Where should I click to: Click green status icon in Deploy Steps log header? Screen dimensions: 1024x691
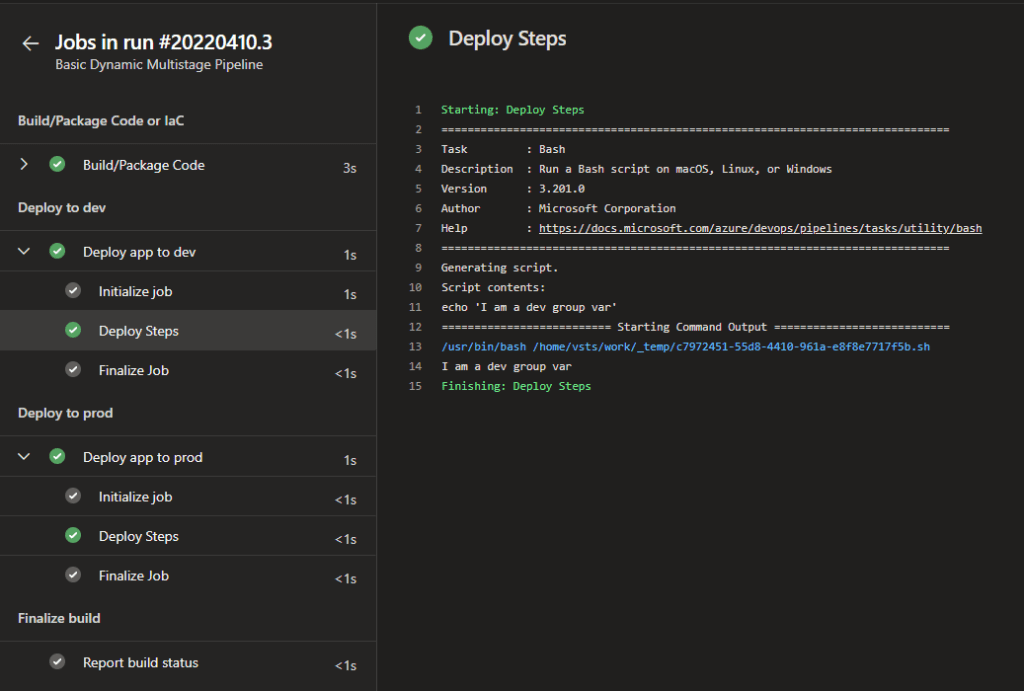click(421, 38)
